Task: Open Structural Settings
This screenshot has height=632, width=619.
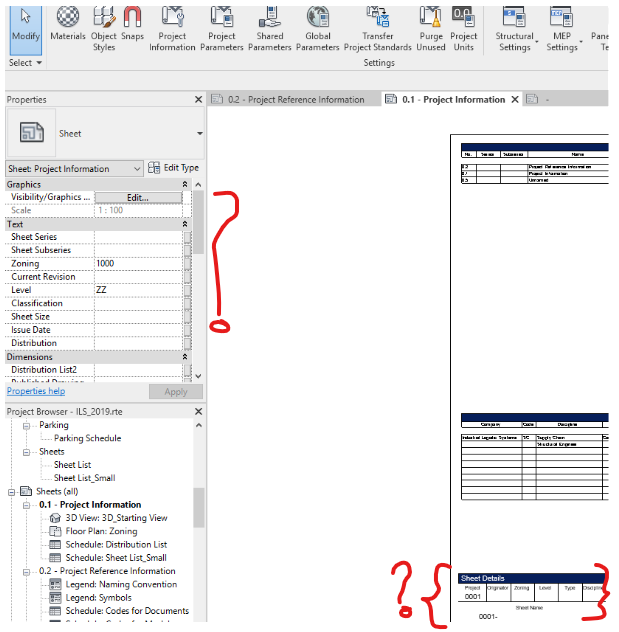Action: click(515, 29)
